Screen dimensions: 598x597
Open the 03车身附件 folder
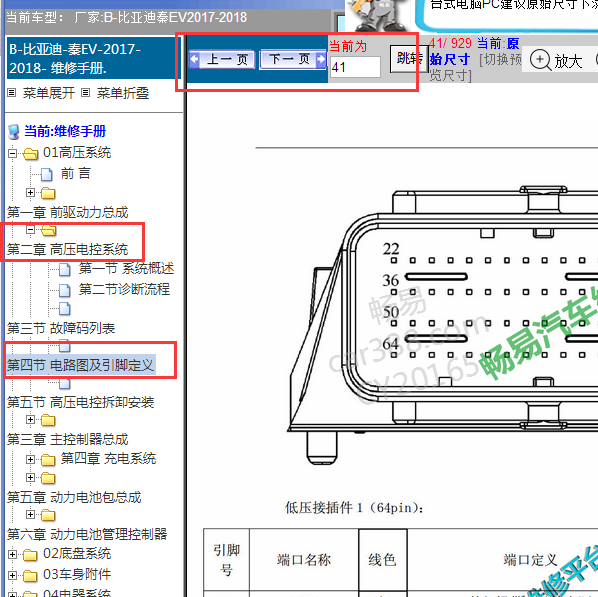(x=77, y=574)
